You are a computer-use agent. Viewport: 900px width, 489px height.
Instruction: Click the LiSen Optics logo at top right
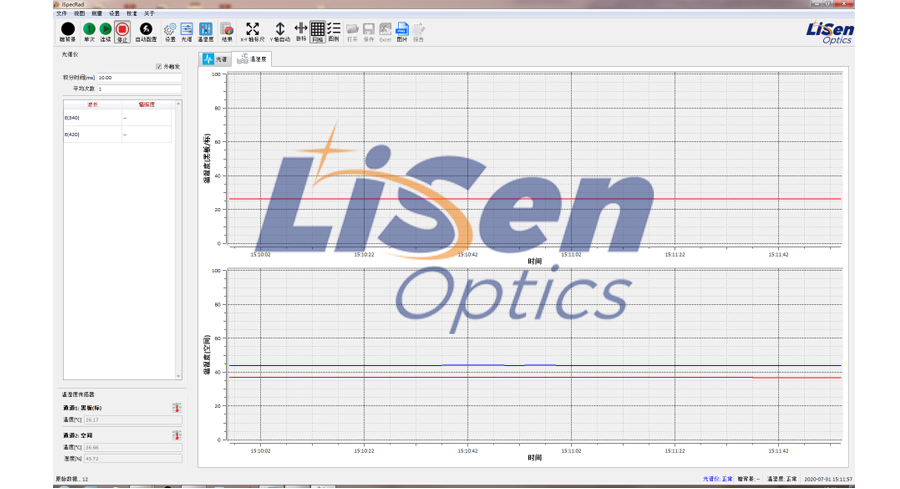pyautogui.click(x=829, y=32)
